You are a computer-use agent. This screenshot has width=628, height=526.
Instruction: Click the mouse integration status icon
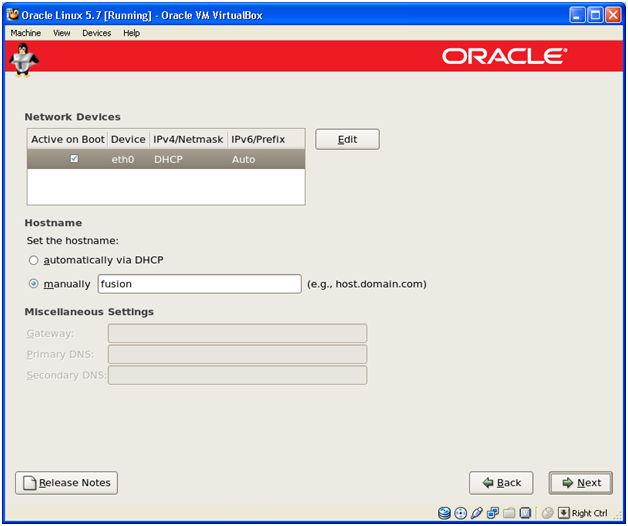[547, 513]
